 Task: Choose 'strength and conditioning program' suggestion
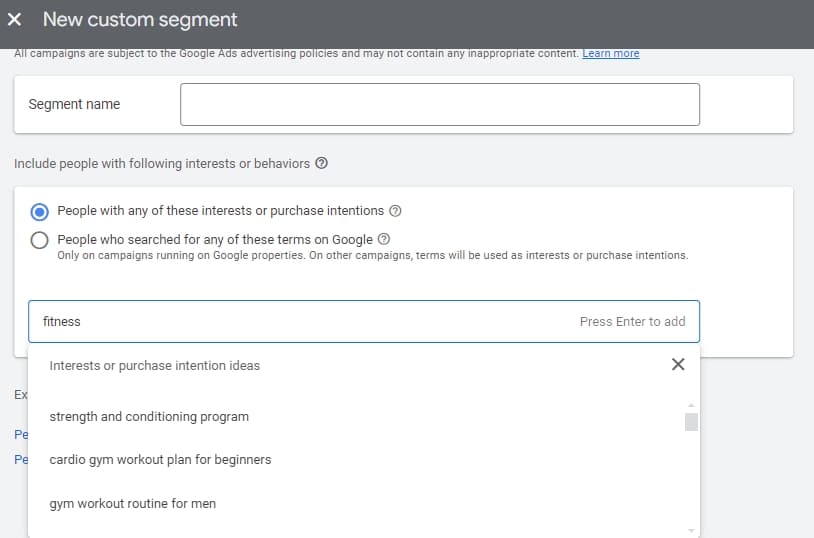pos(149,416)
